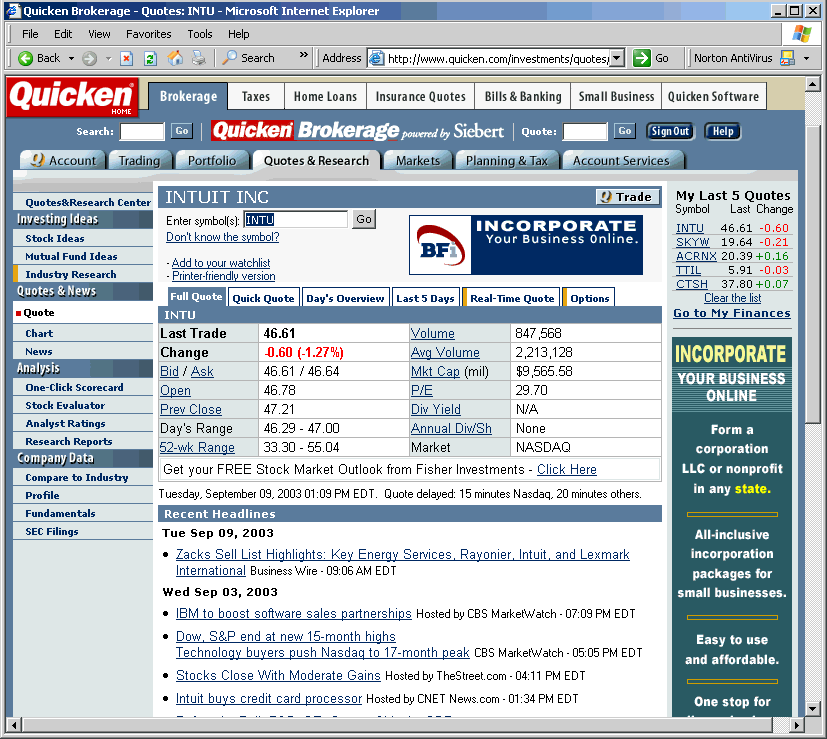Click the Print icon in the toolbar

click(199, 57)
